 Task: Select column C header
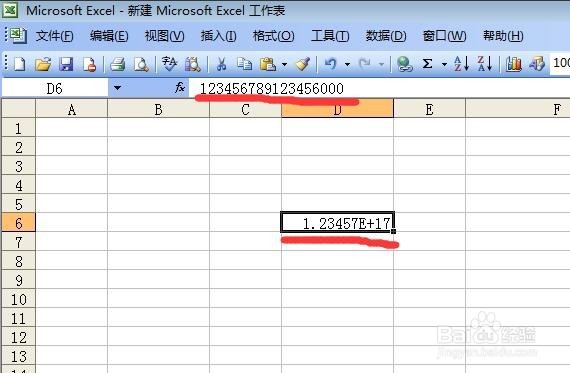click(245, 109)
